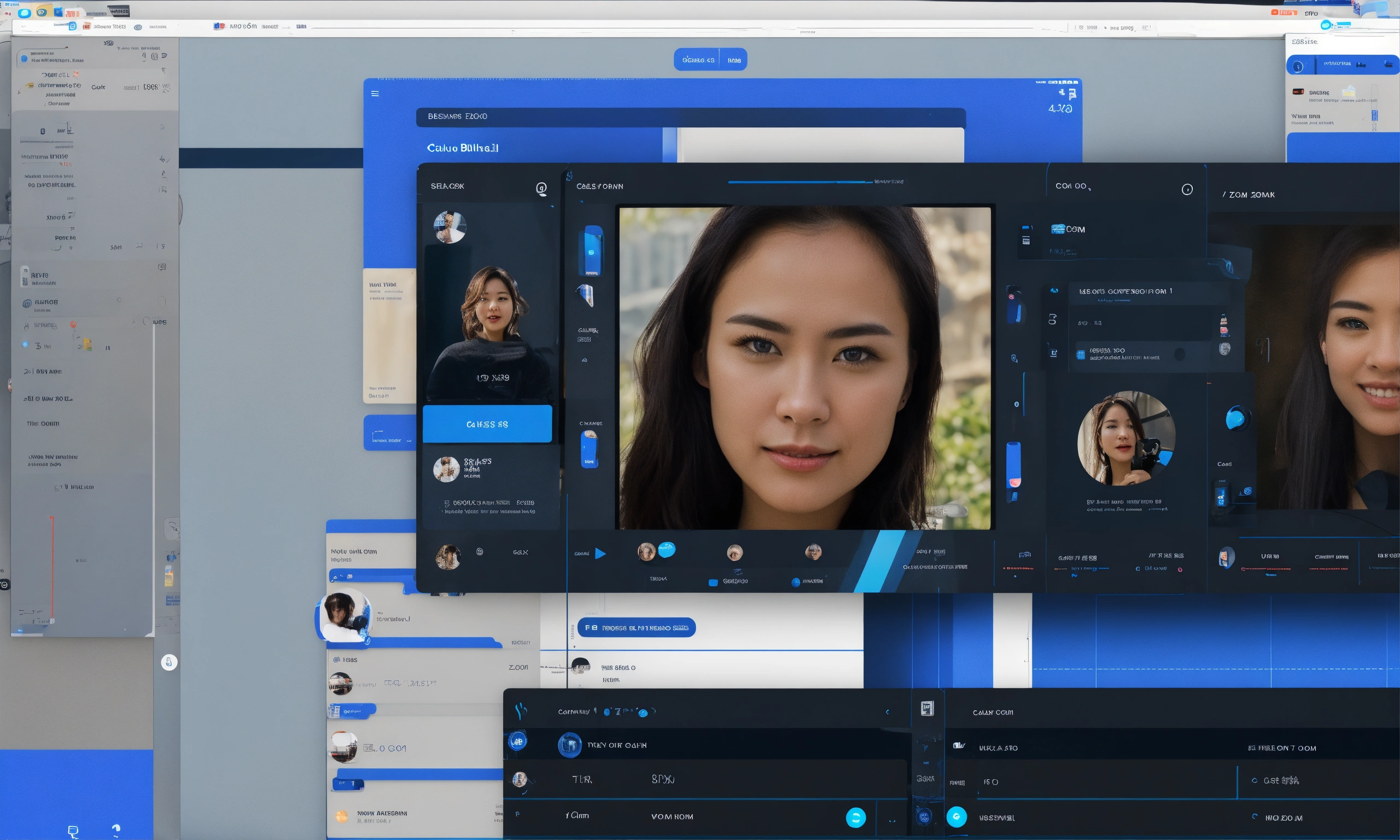Click the right segment of the top blue pill button
The width and height of the screenshot is (1400, 840).
click(x=733, y=60)
